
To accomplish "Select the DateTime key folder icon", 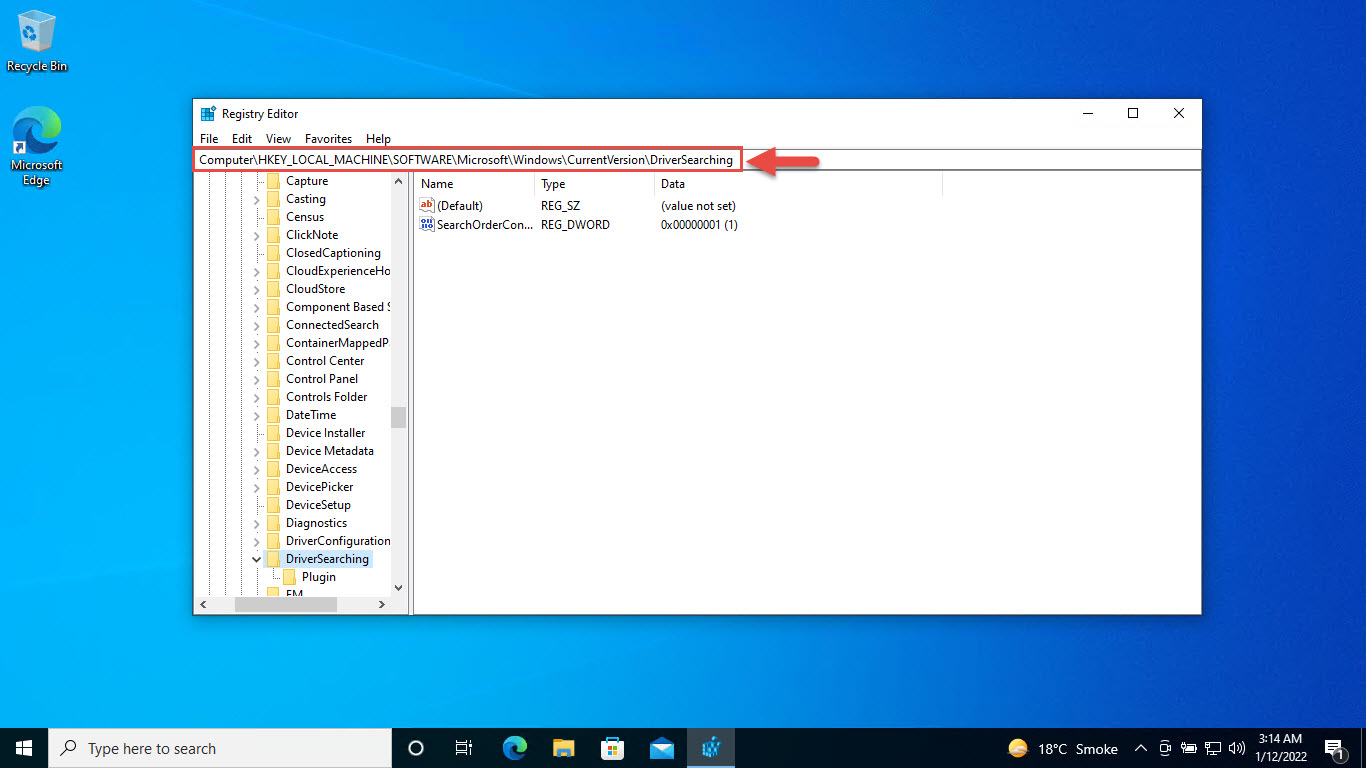I will point(273,415).
